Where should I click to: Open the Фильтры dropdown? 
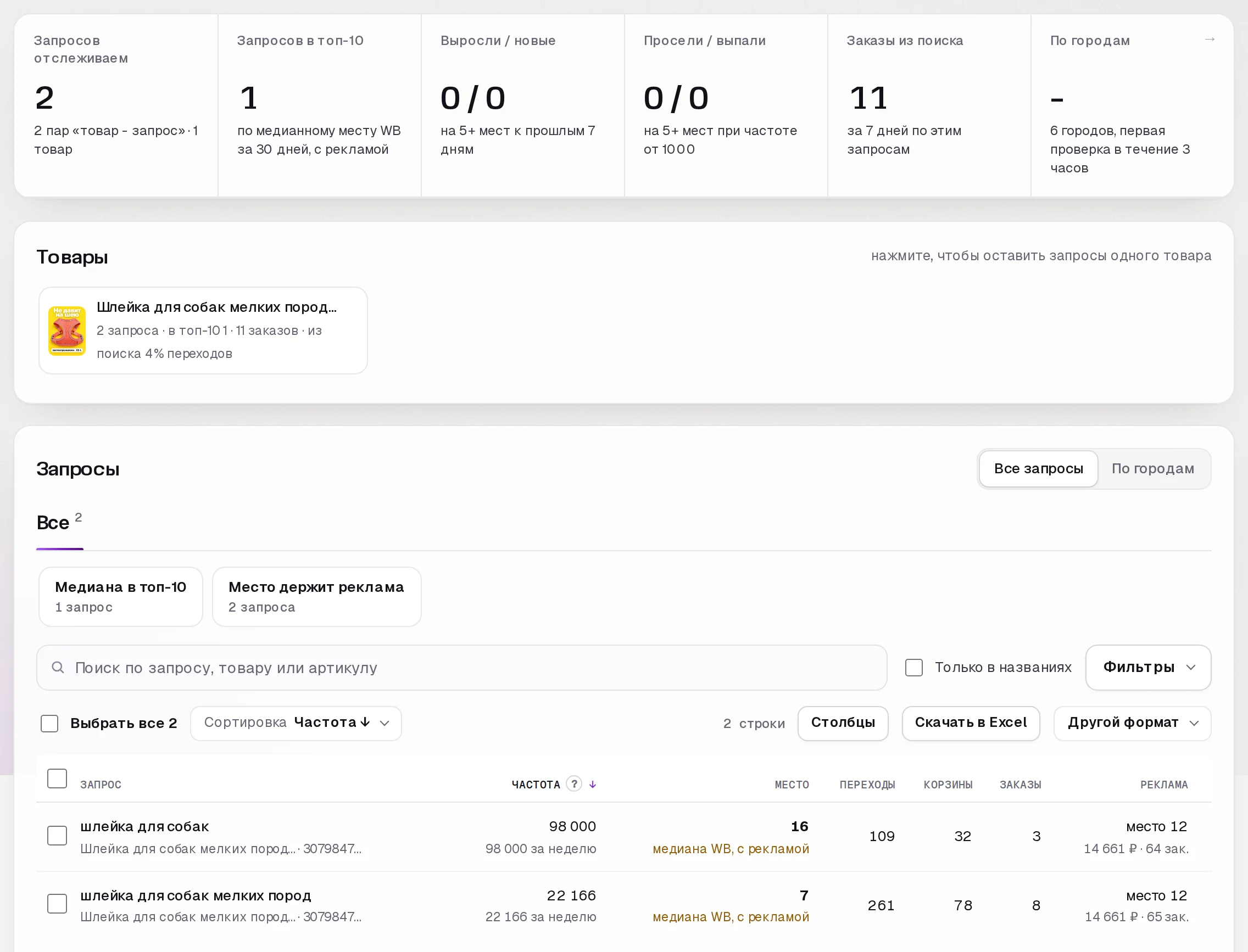tap(1148, 668)
